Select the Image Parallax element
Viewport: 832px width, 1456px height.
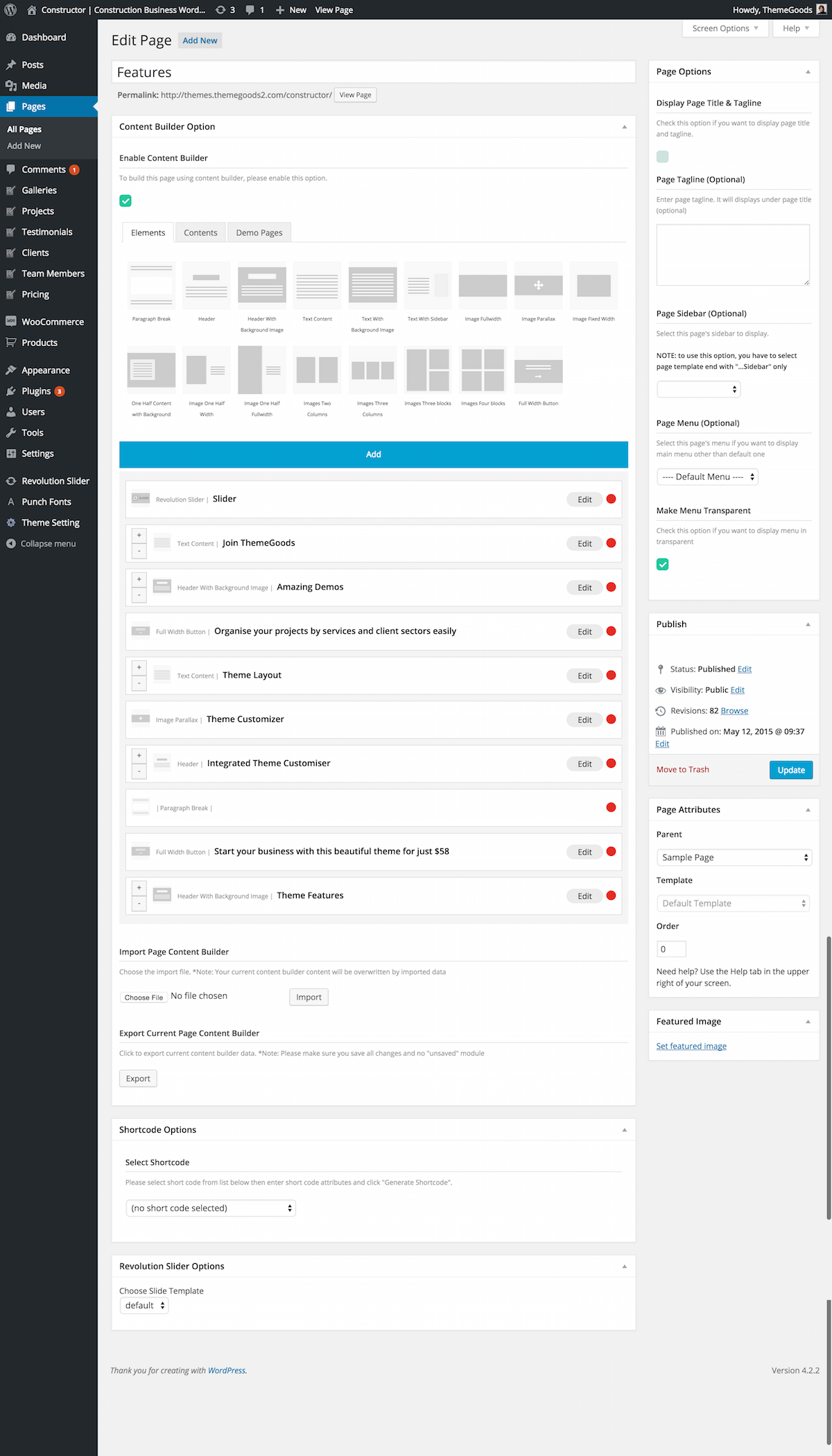(x=539, y=285)
